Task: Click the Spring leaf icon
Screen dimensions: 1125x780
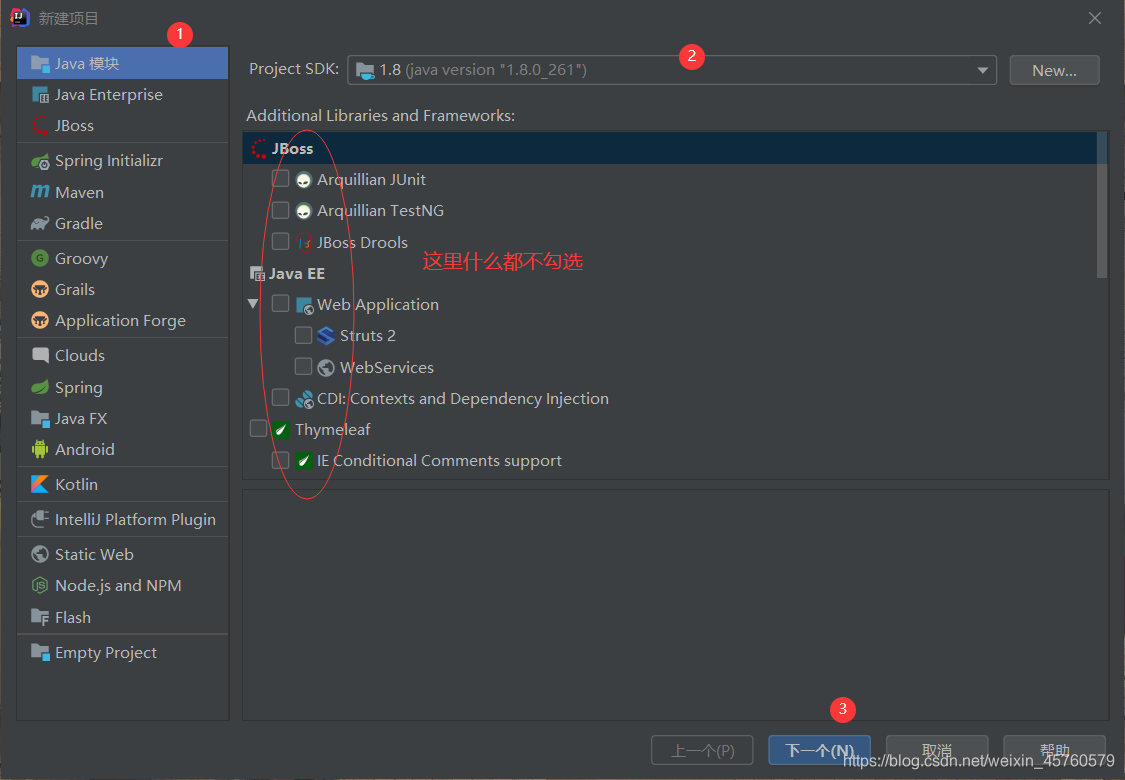Action: pos(40,387)
